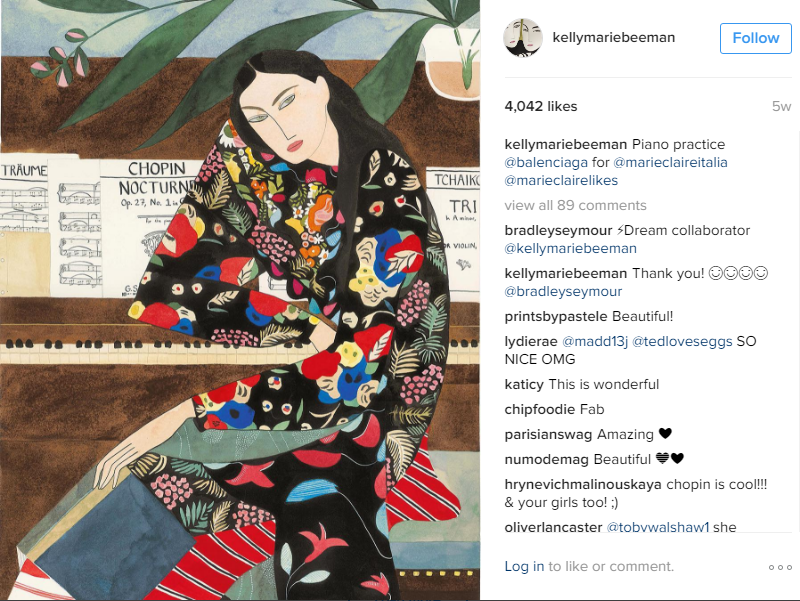800x601 pixels.
Task: View katicy's profile from comment
Action: coord(524,384)
